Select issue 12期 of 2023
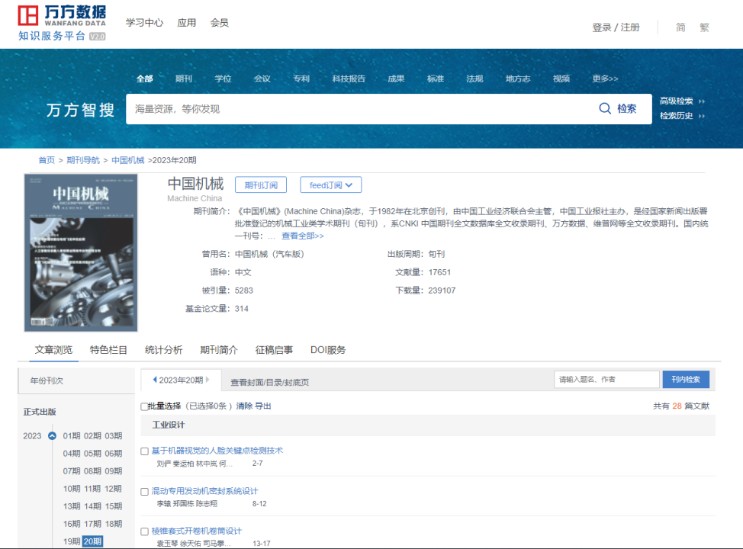This screenshot has height=549, width=743. pyautogui.click(x=113, y=488)
